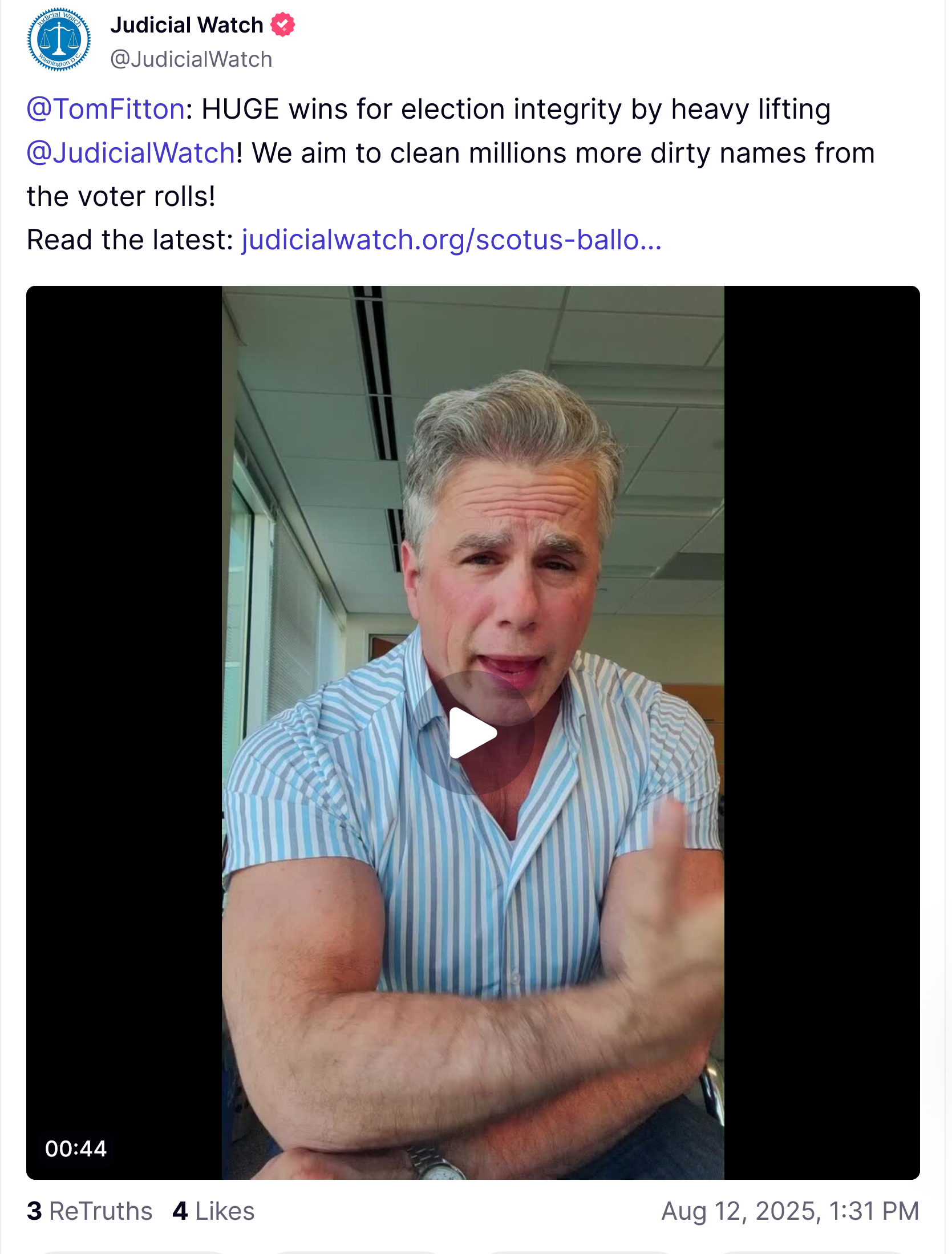Open the judicialwatch.org/scotus-ballo… link

click(451, 240)
